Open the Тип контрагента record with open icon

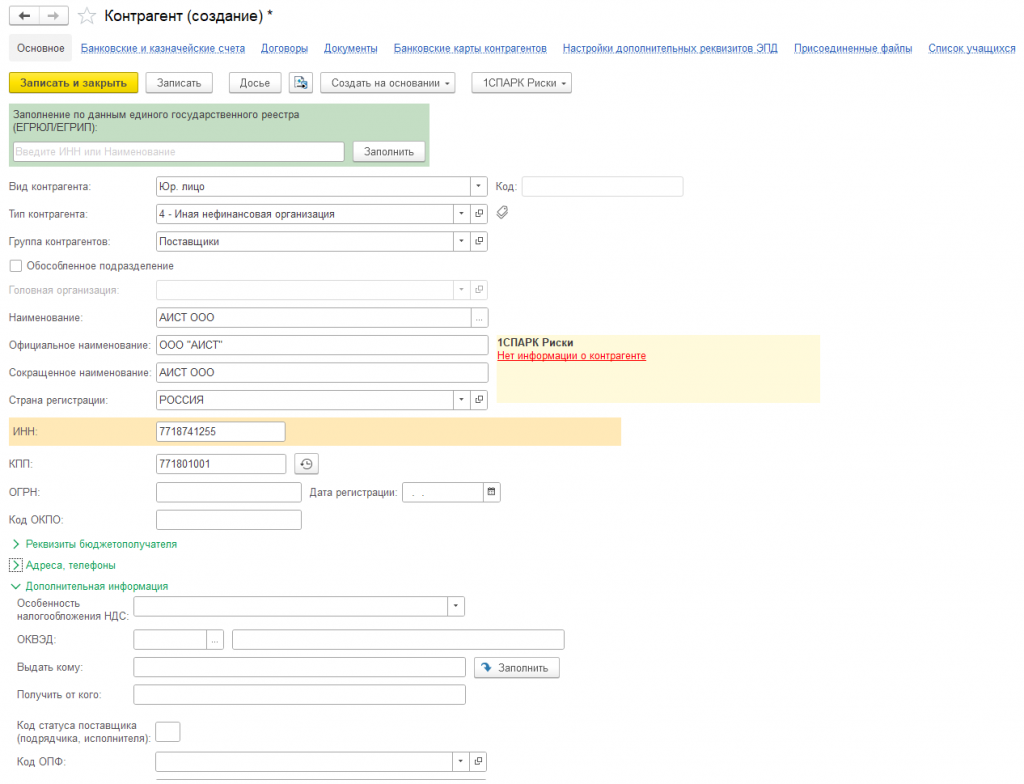[x=479, y=214]
